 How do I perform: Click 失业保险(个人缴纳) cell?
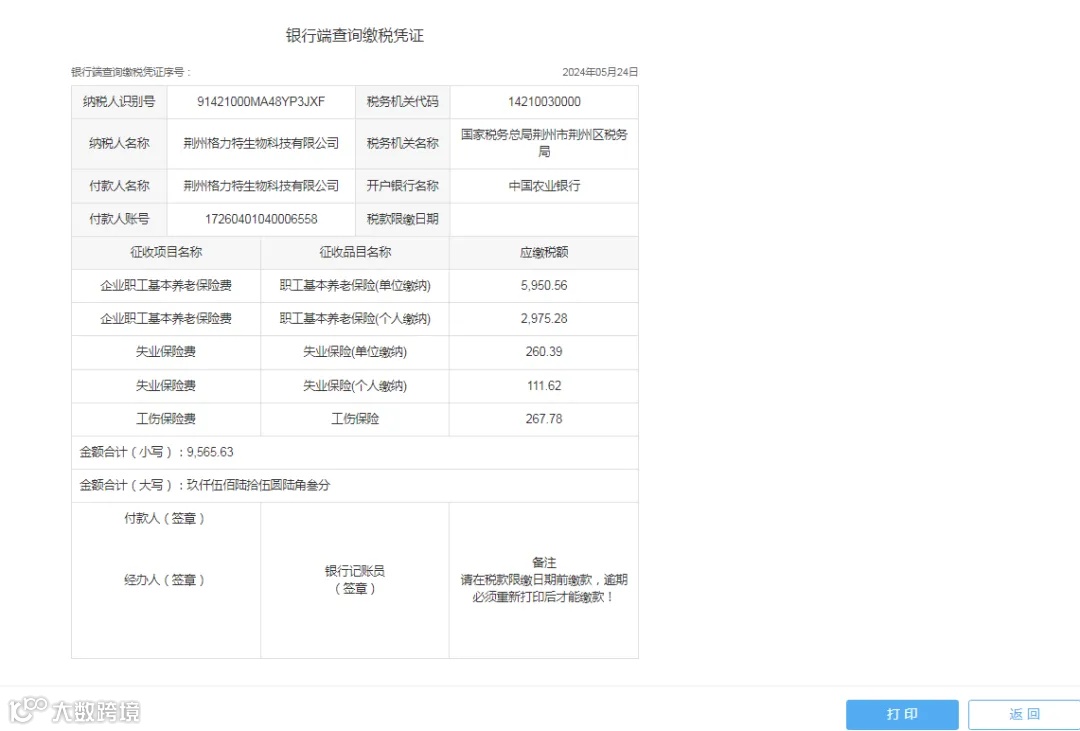(355, 386)
